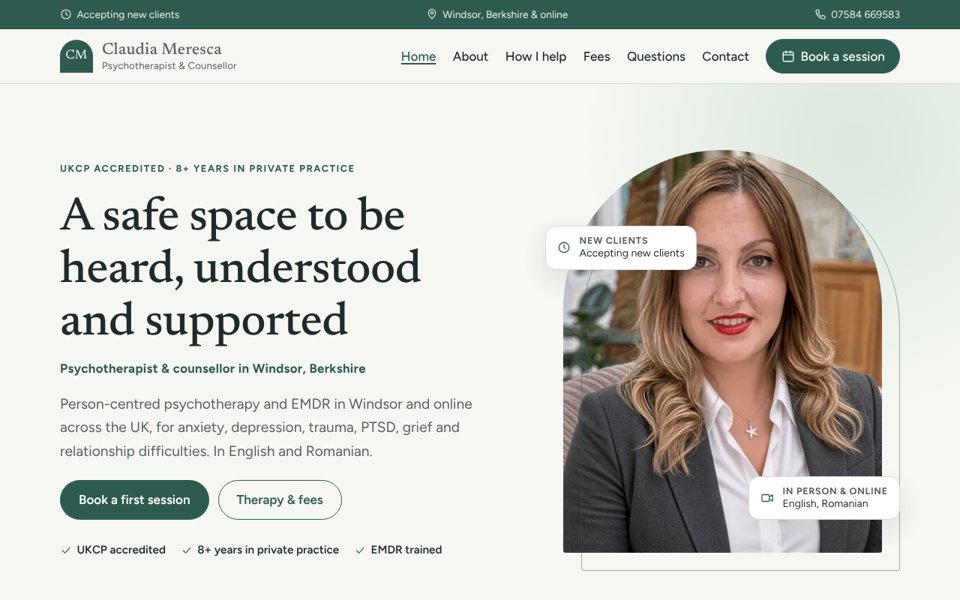960x600 pixels.
Task: Click the checkmark beside 8+ years in private practice
Action: click(x=187, y=550)
